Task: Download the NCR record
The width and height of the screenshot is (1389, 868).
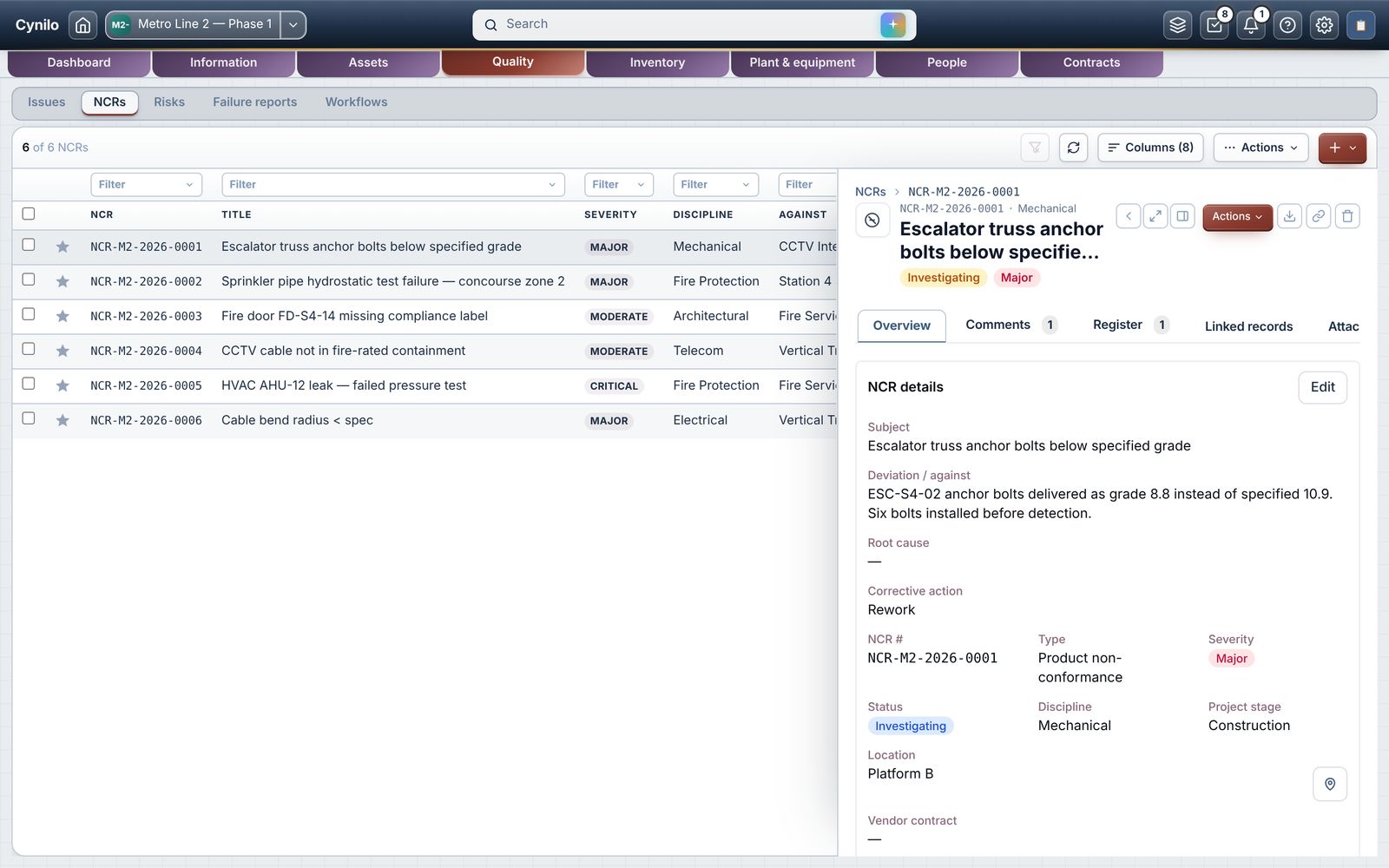Action: 1290,216
